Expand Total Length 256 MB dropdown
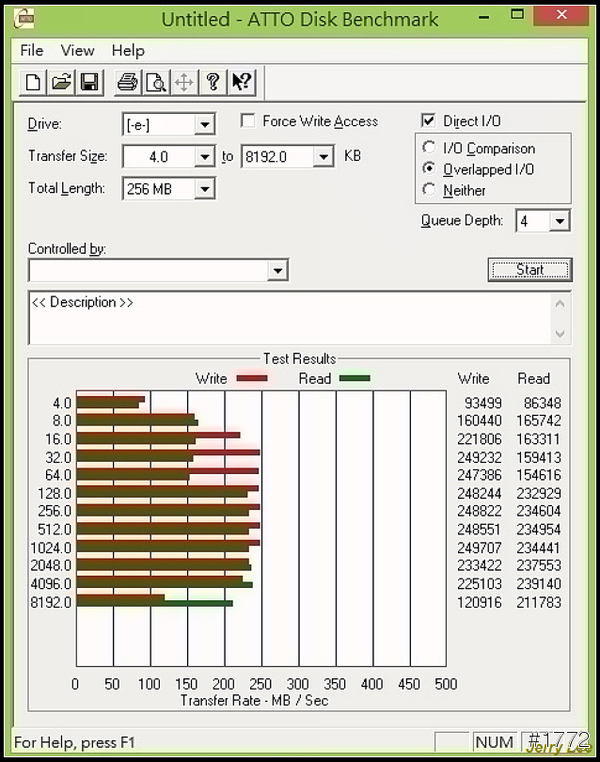 coord(205,189)
